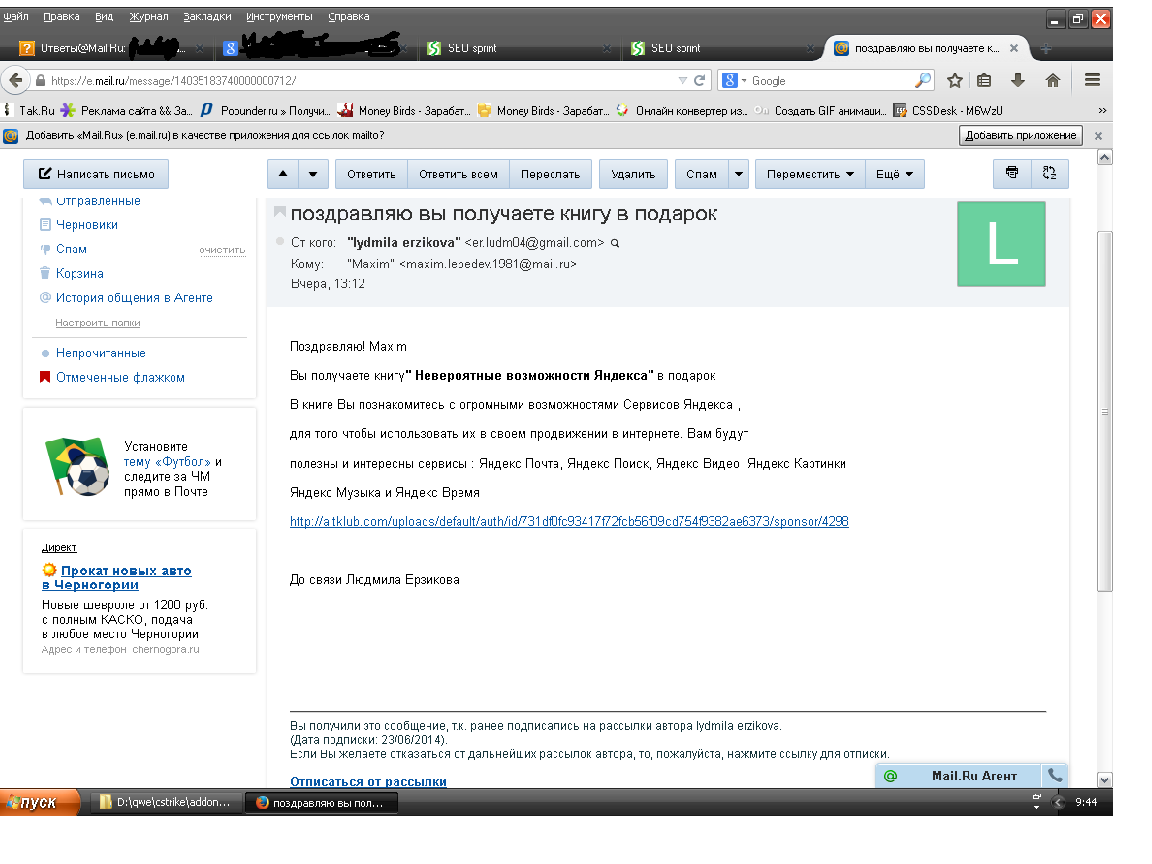The width and height of the screenshot is (1152, 864).
Task: Open the Корзина trash folder
Action: [x=79, y=273]
